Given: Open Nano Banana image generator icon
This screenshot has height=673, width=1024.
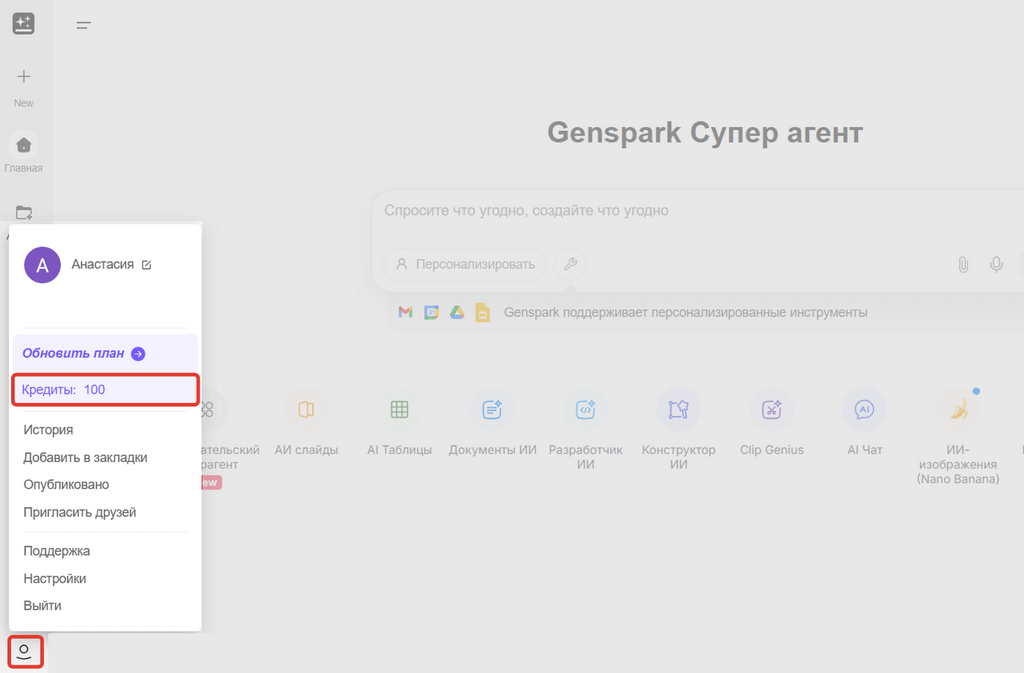Looking at the screenshot, I should coord(958,409).
